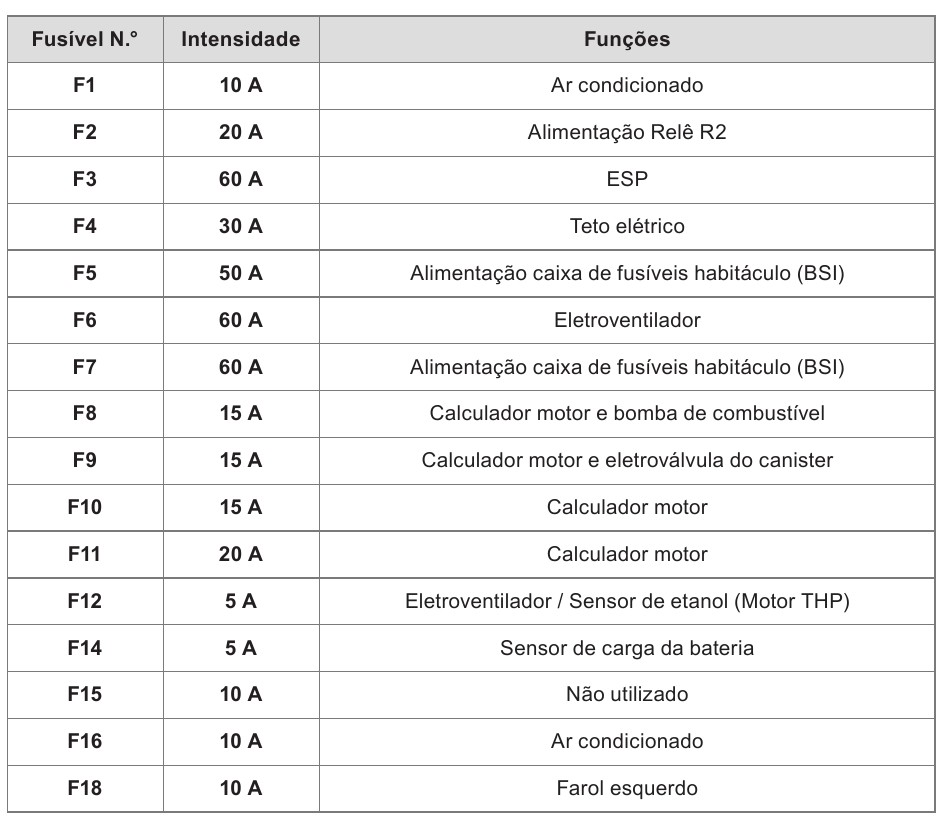Image resolution: width=952 pixels, height=826 pixels.
Task: Select the Teto elétrico cell
Action: coord(627,226)
